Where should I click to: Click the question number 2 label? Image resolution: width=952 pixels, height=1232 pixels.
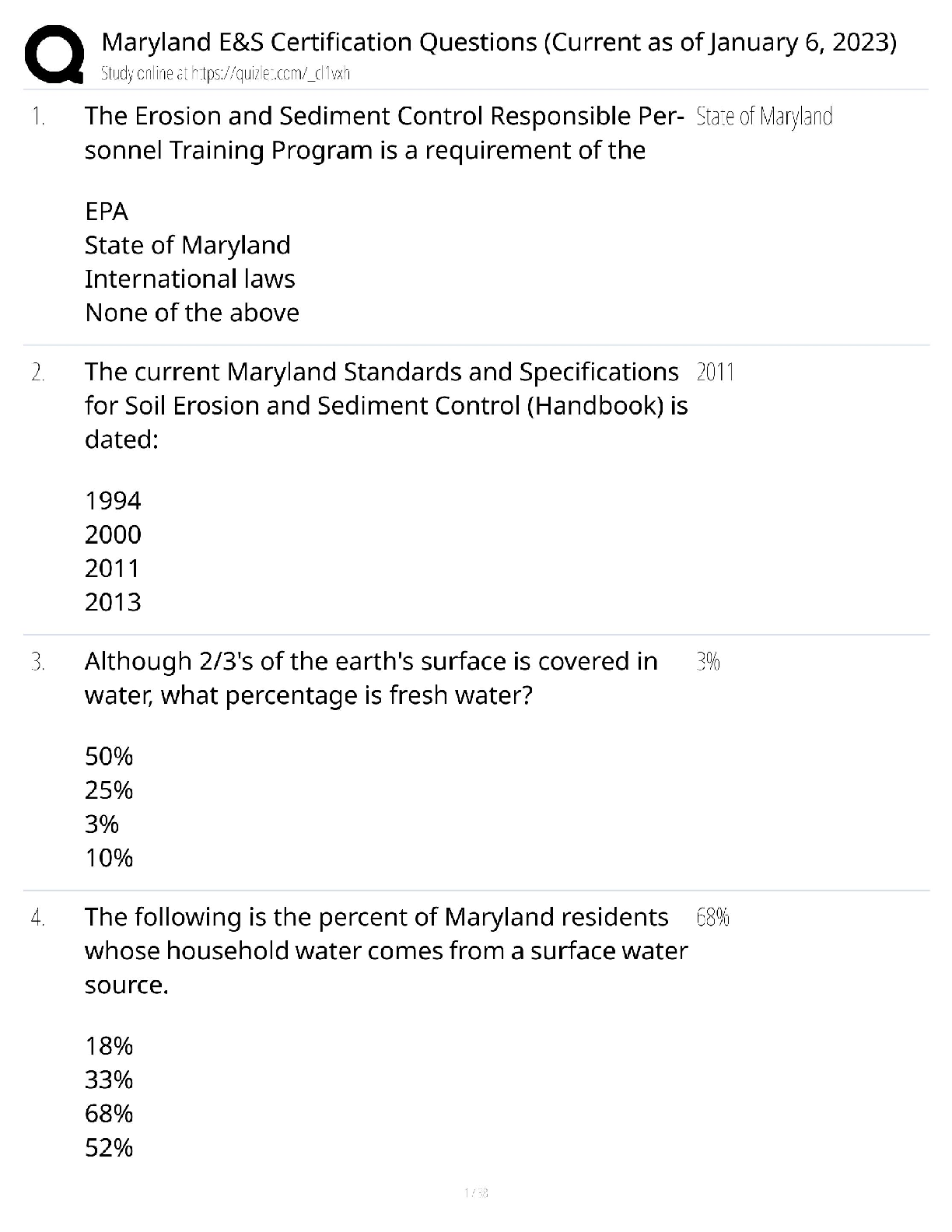click(37, 373)
